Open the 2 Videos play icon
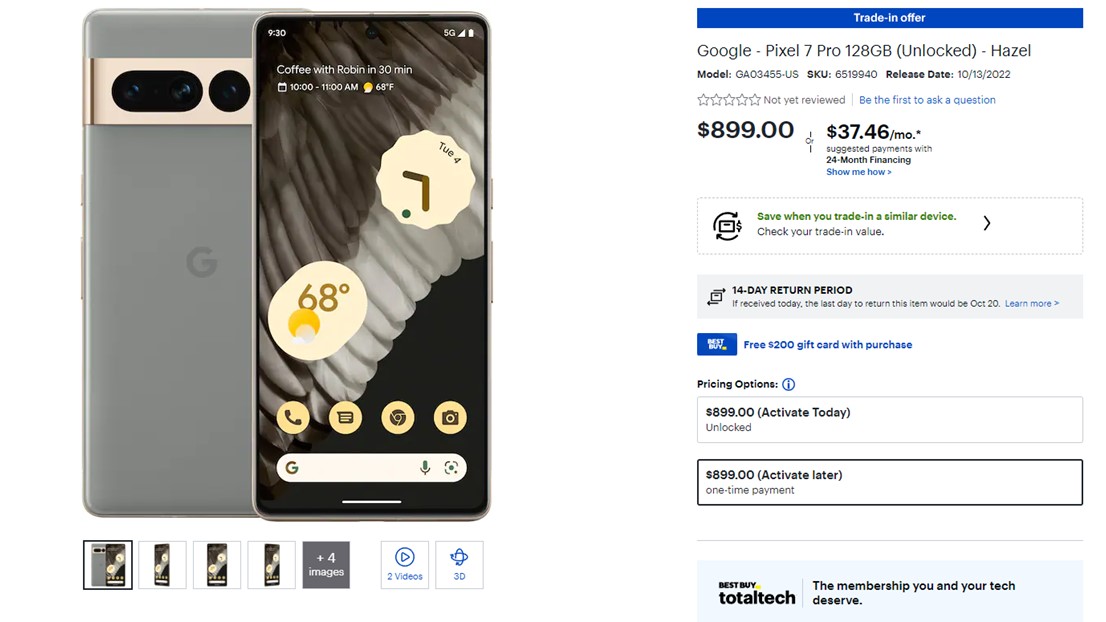The image size is (1106, 622). [404, 557]
